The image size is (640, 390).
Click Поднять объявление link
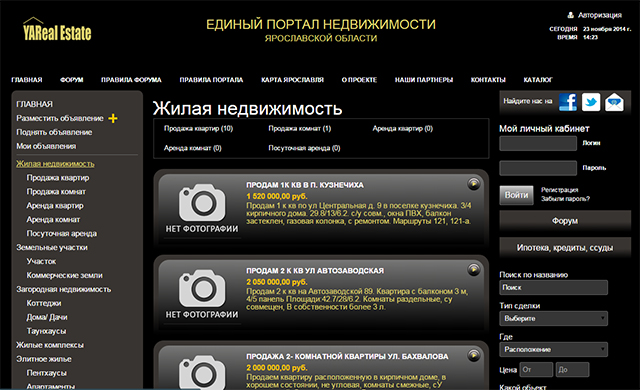(x=54, y=132)
